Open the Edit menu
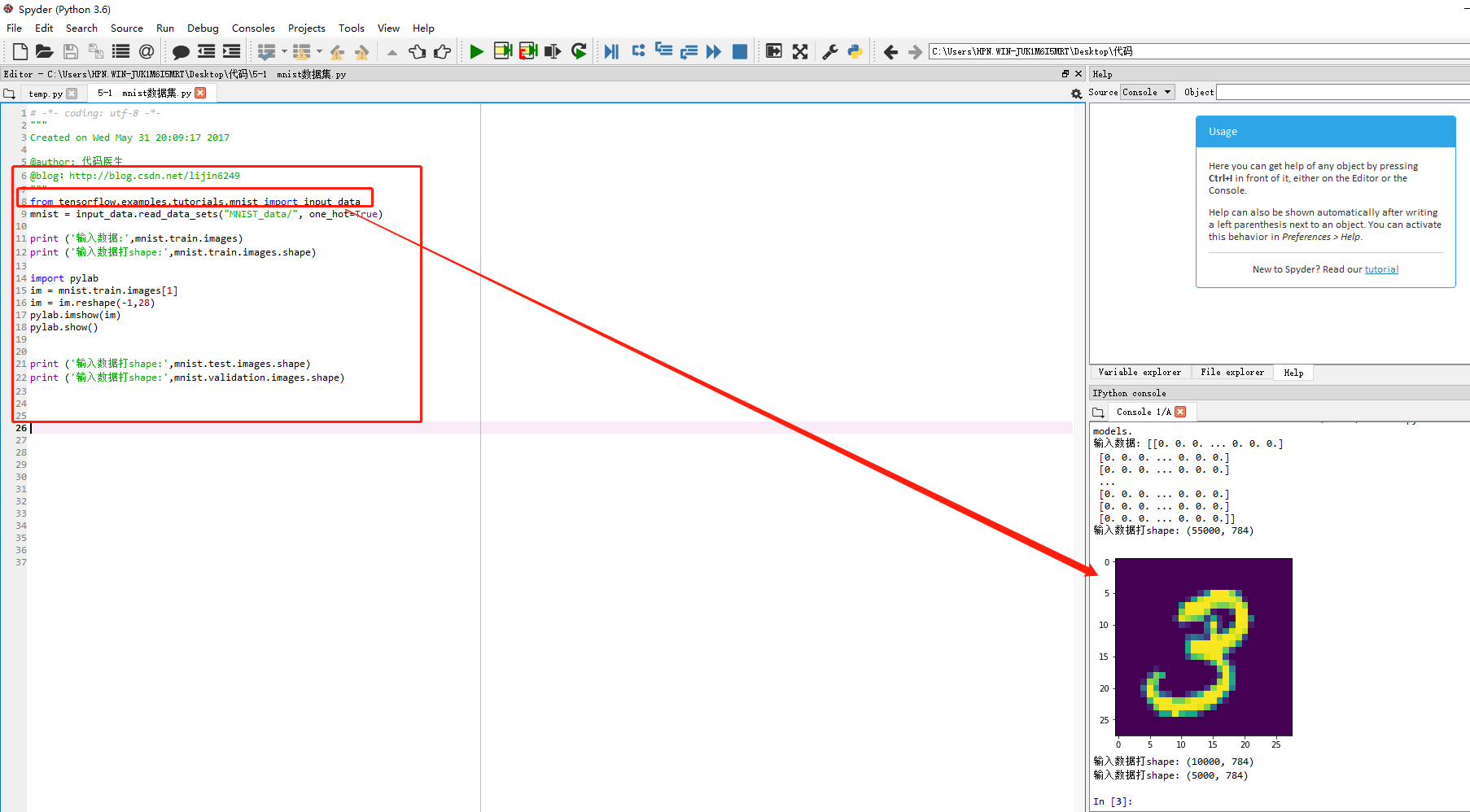The height and width of the screenshot is (812, 1470). (44, 28)
